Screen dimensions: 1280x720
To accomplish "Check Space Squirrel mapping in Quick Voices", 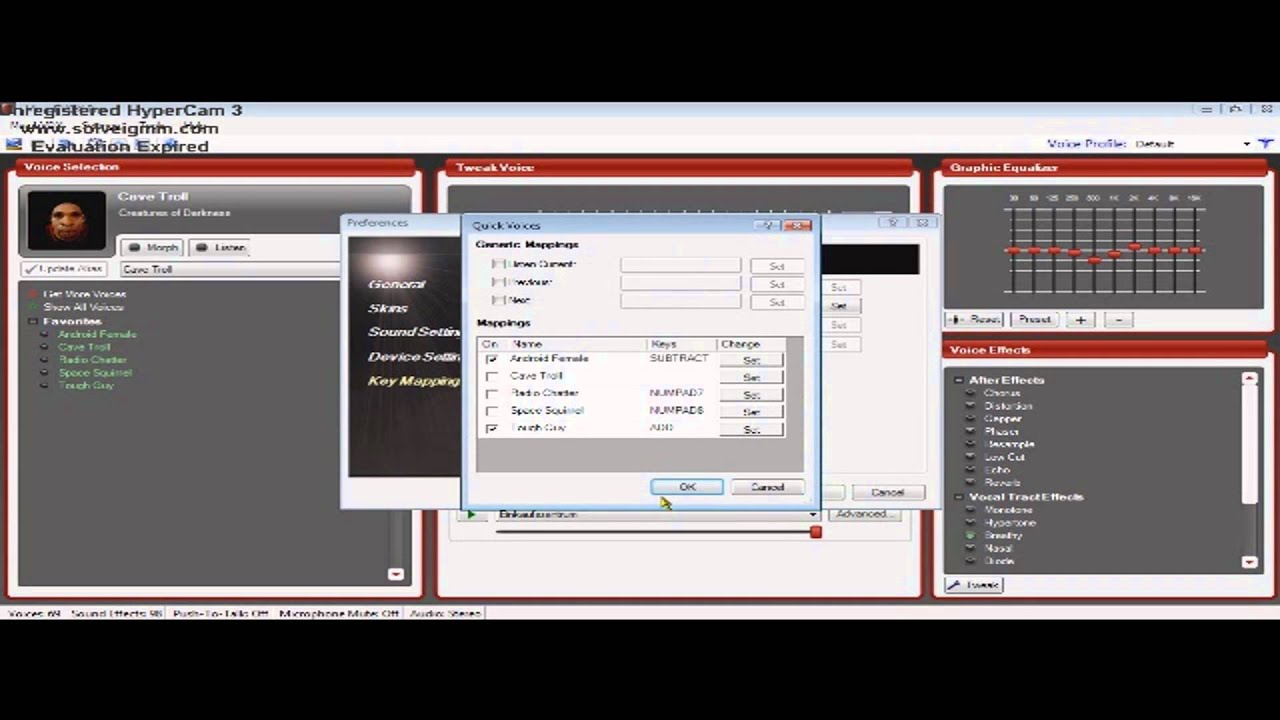I will (491, 411).
